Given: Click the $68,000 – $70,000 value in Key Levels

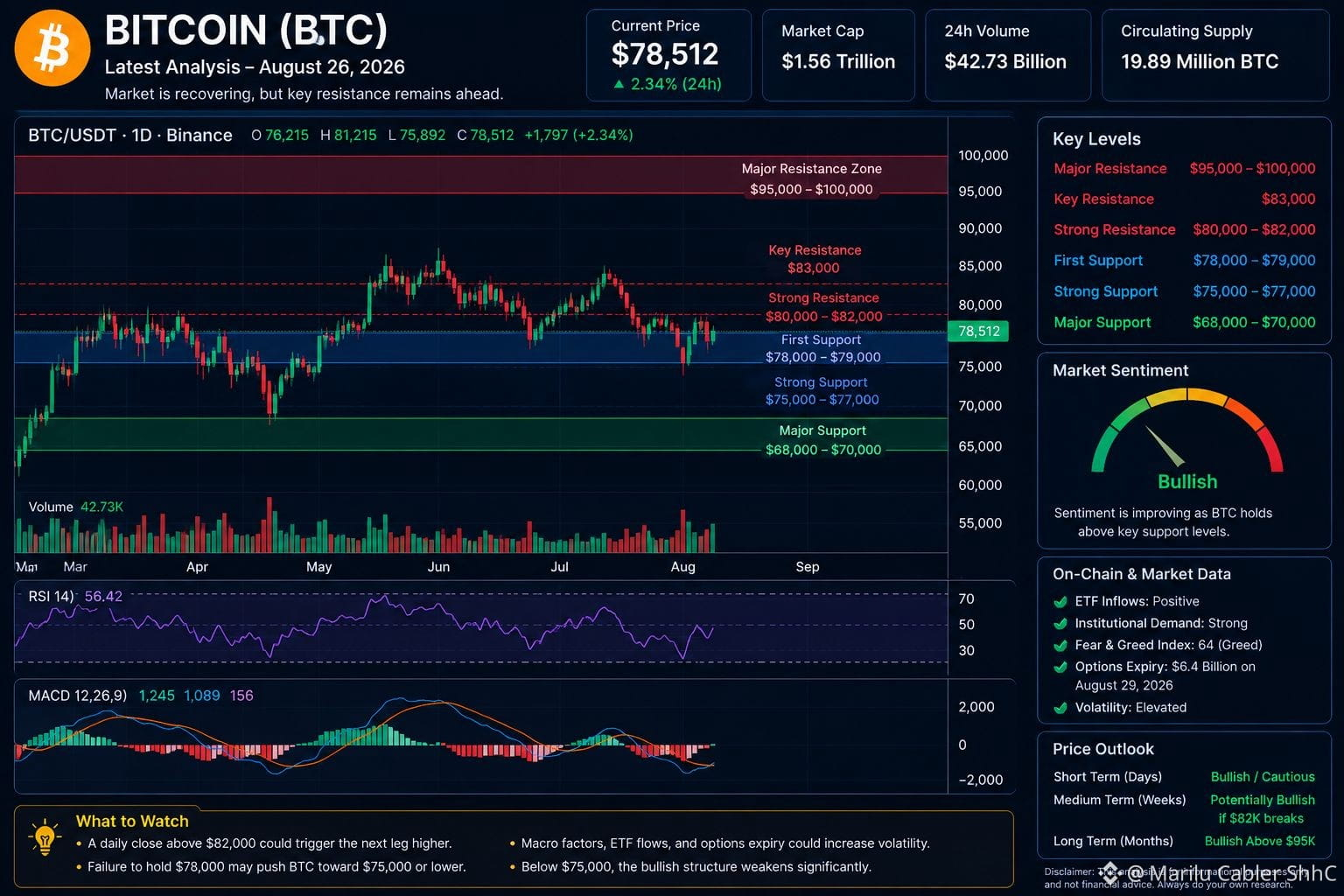Looking at the screenshot, I should pyautogui.click(x=1254, y=323).
